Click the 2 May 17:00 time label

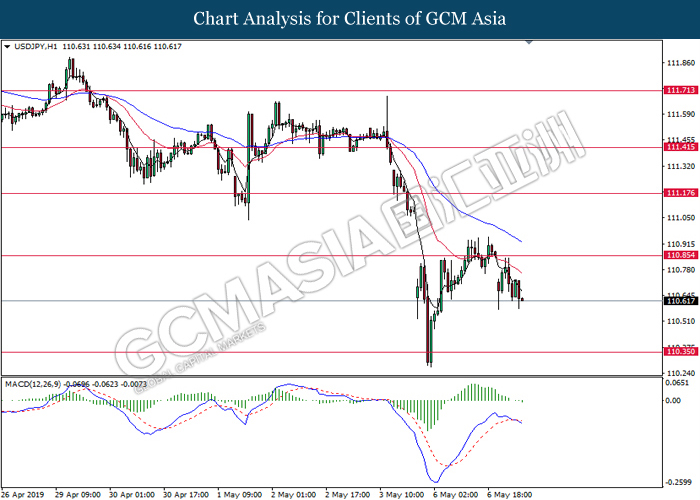point(348,495)
